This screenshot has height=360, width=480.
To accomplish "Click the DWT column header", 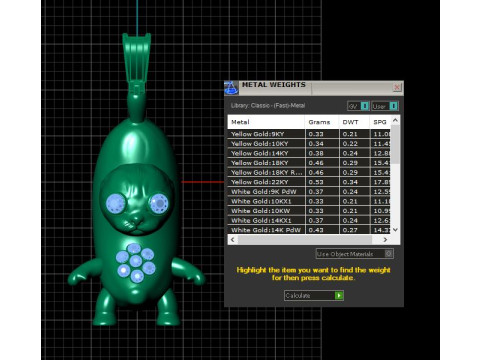I will [354, 122].
